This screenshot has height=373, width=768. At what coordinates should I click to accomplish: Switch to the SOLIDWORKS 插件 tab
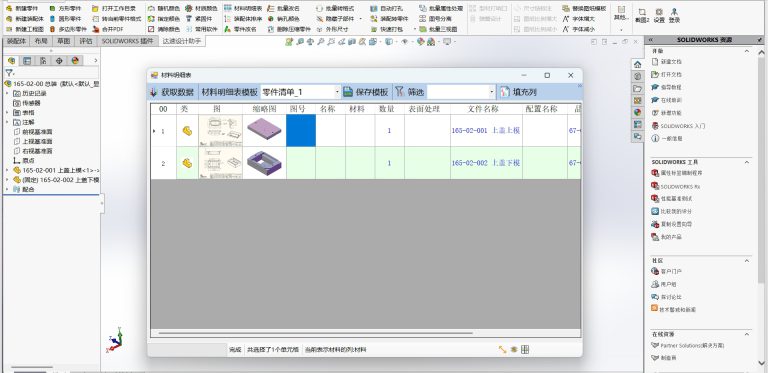point(127,42)
